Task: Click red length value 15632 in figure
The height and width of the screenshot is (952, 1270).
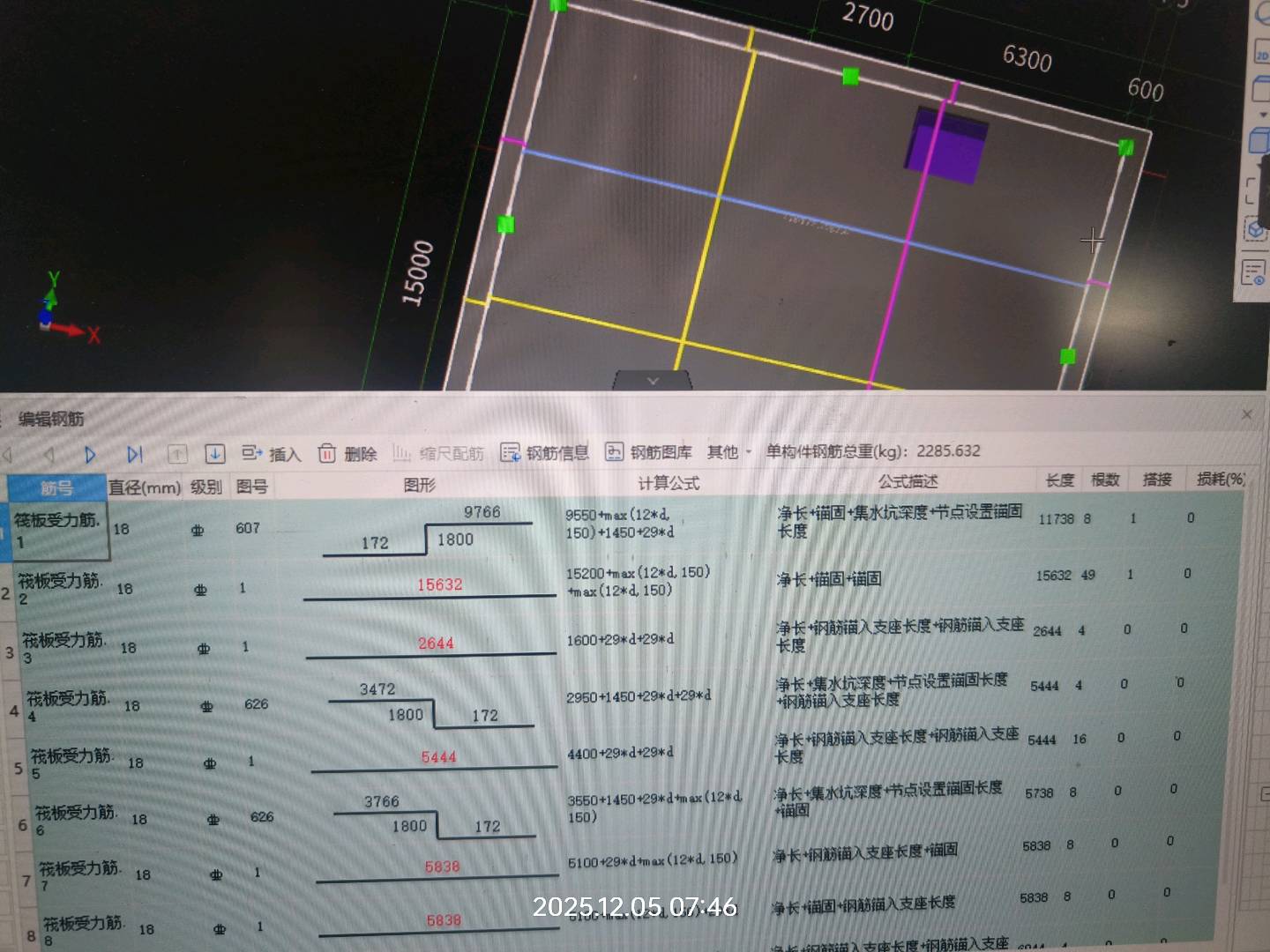Action: coord(439,584)
